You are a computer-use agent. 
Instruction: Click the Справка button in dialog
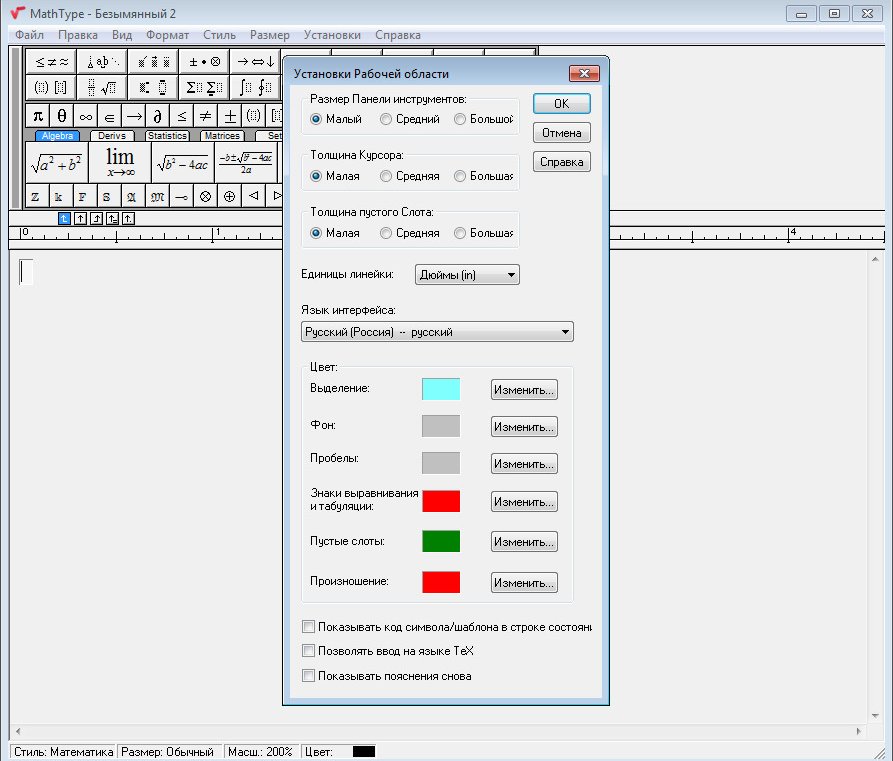[562, 162]
